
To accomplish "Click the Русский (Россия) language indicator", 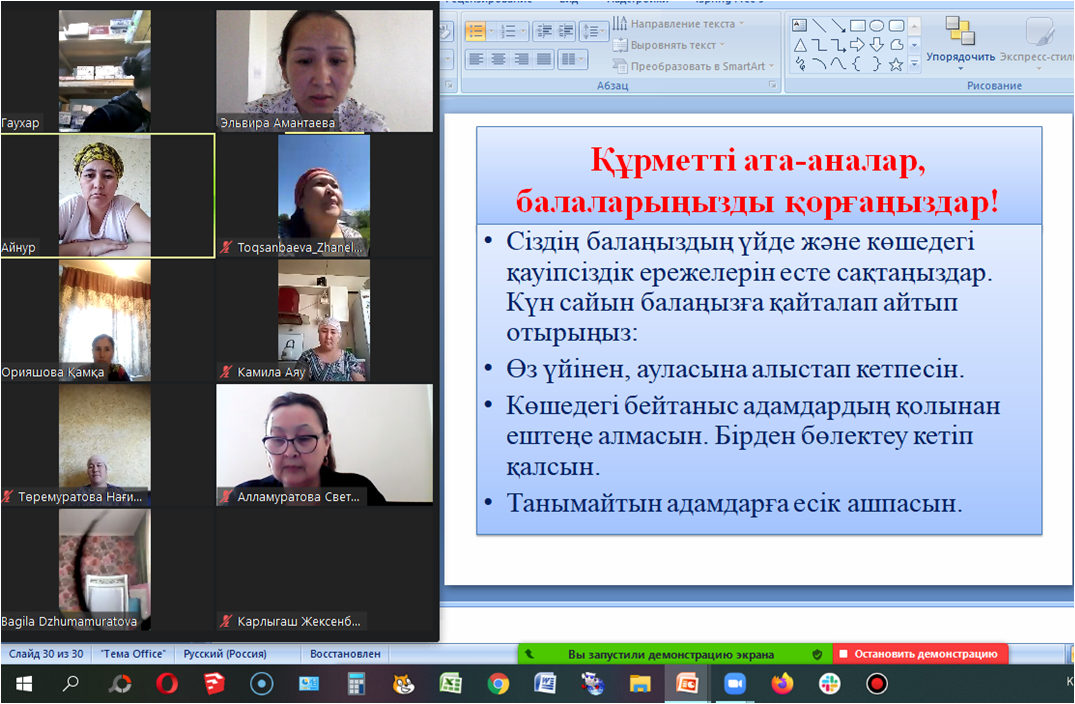I will coord(223,654).
